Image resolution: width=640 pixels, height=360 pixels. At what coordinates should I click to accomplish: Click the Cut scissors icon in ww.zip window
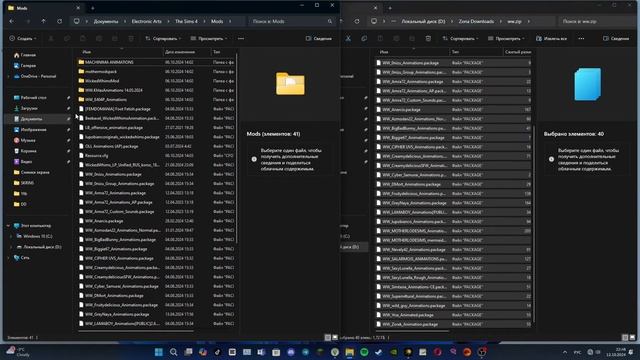pyautogui.click(x=348, y=38)
